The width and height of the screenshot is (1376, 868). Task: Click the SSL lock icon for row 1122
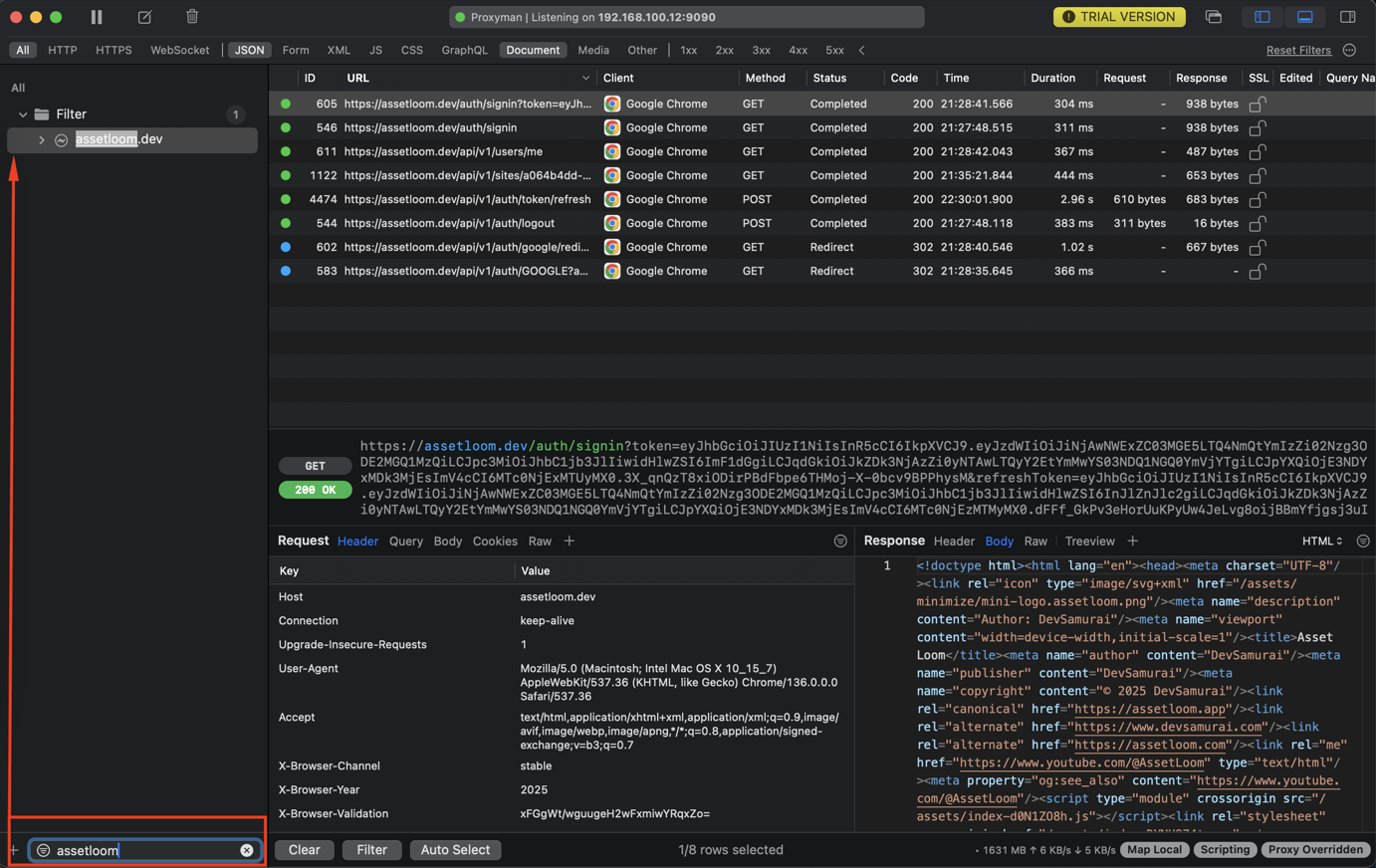pos(1258,175)
